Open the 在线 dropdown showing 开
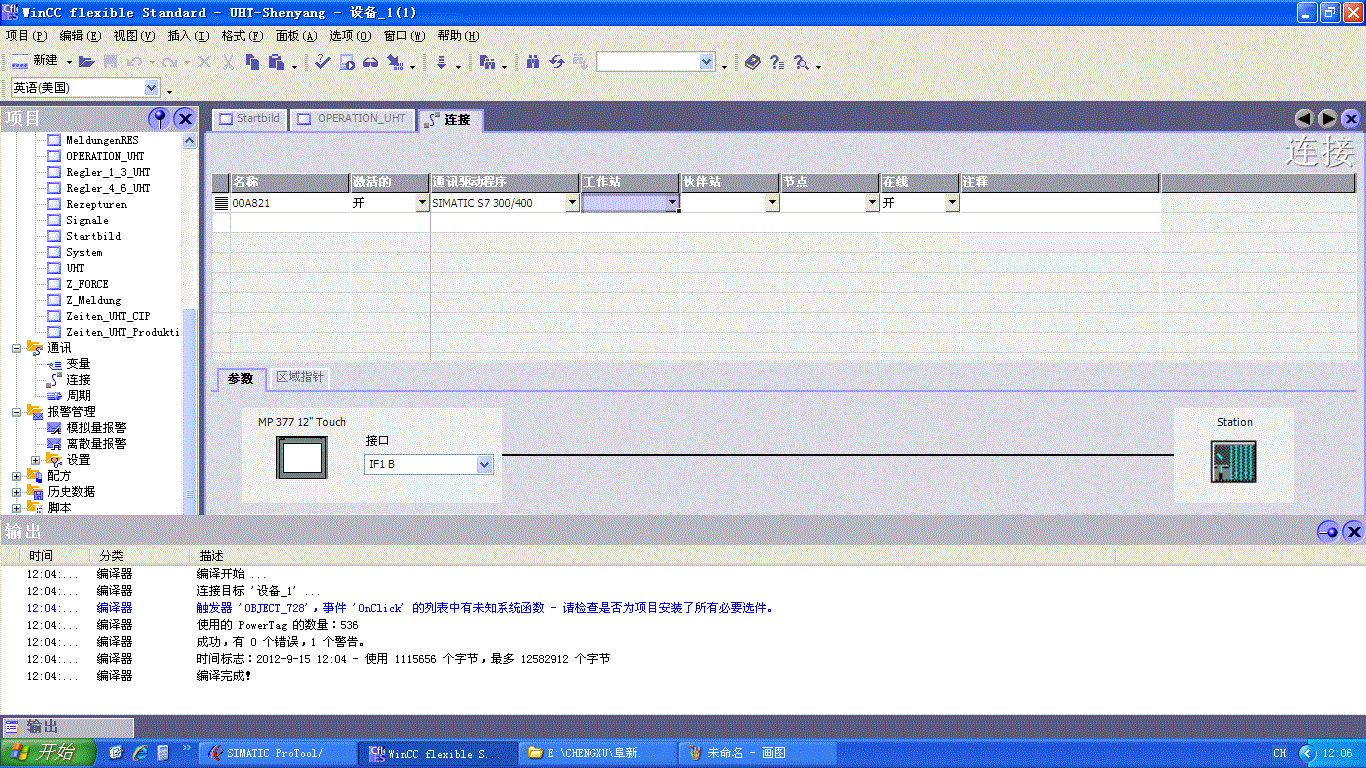Viewport: 1366px width, 768px height. pyautogui.click(x=952, y=203)
